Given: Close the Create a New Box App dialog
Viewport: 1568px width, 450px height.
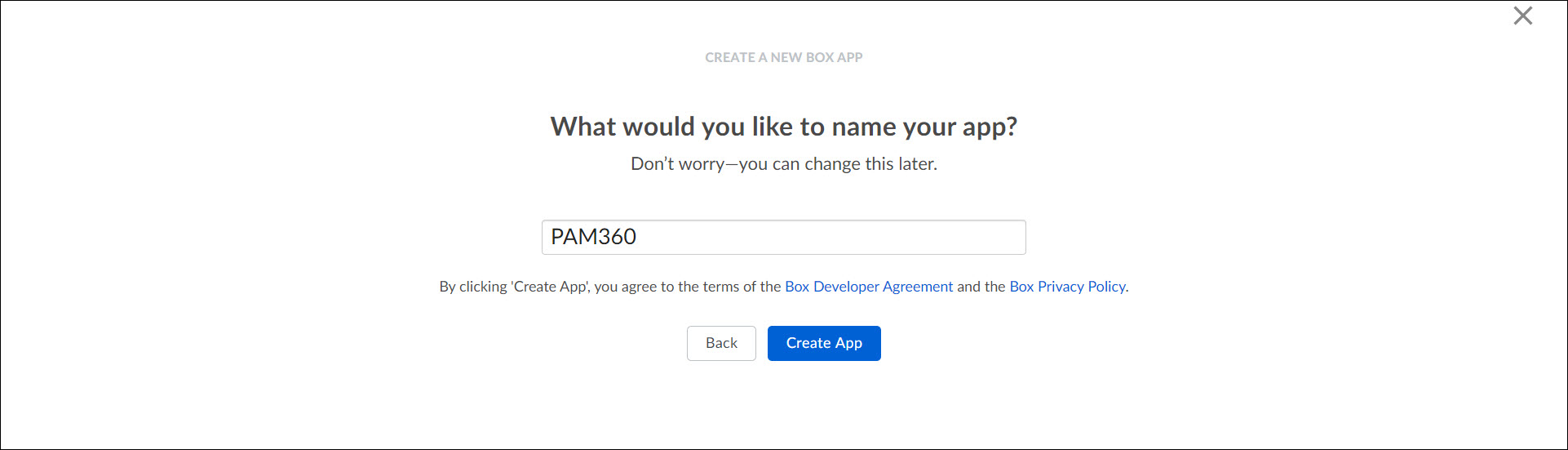Looking at the screenshot, I should click(x=1522, y=16).
